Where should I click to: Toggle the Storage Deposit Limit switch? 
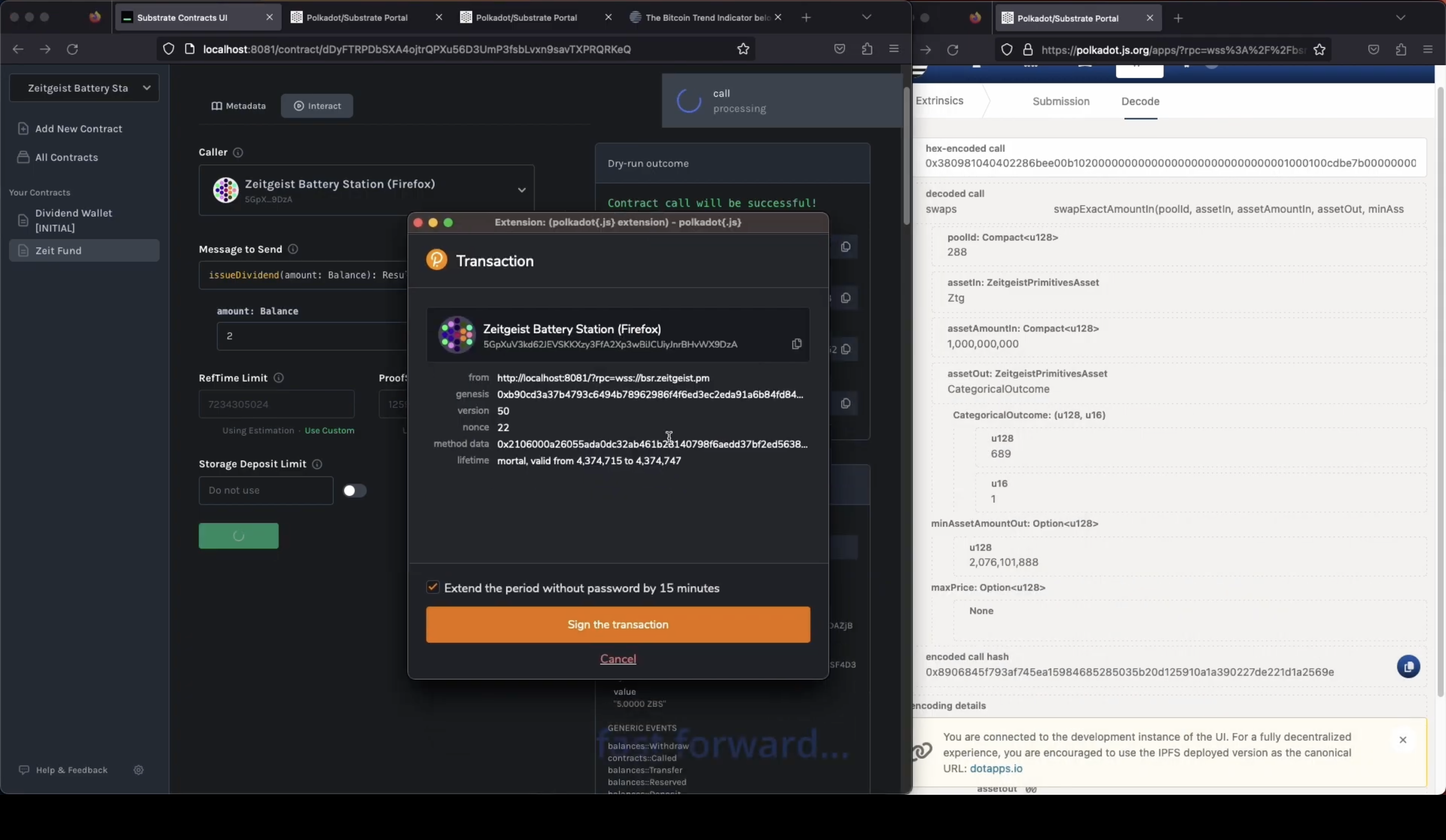[354, 491]
